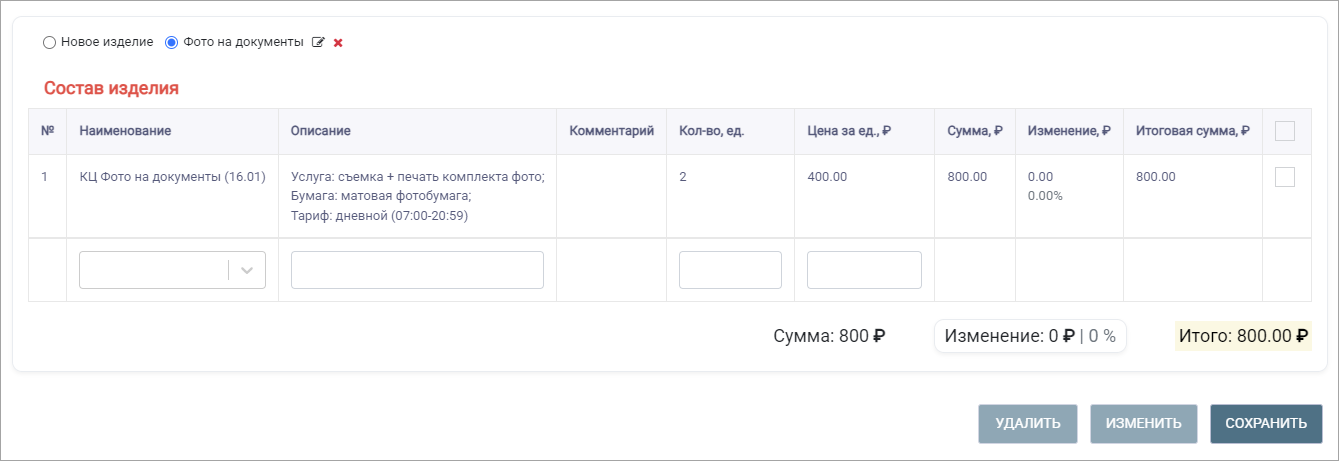The image size is (1339, 461).
Task: Click the Наименование column header
Action: click(x=125, y=131)
